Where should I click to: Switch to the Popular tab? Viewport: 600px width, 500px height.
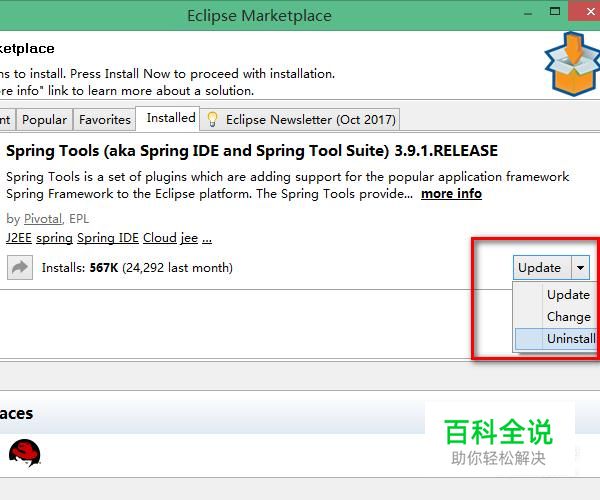coord(44,120)
